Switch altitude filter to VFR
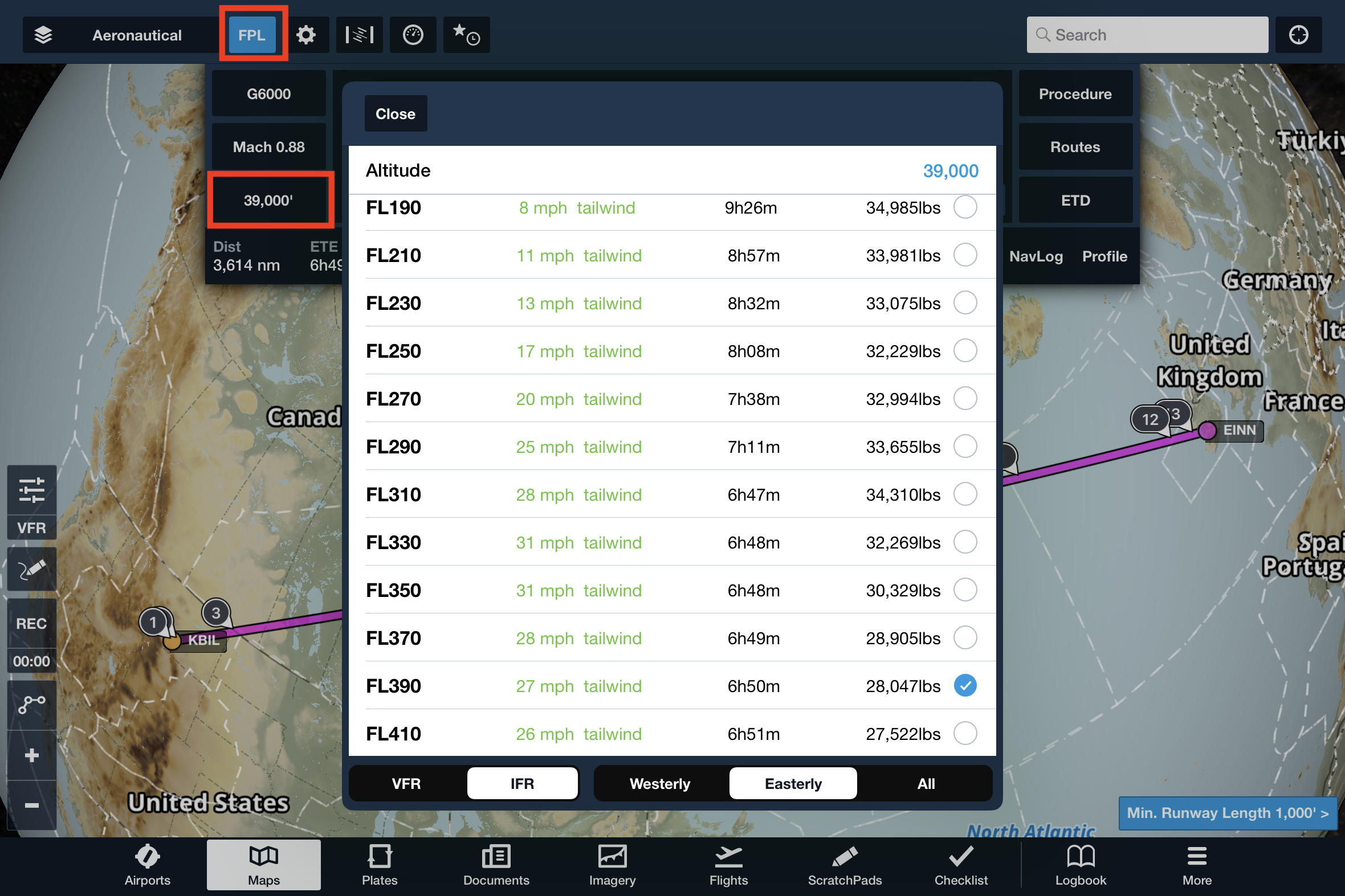 point(406,784)
